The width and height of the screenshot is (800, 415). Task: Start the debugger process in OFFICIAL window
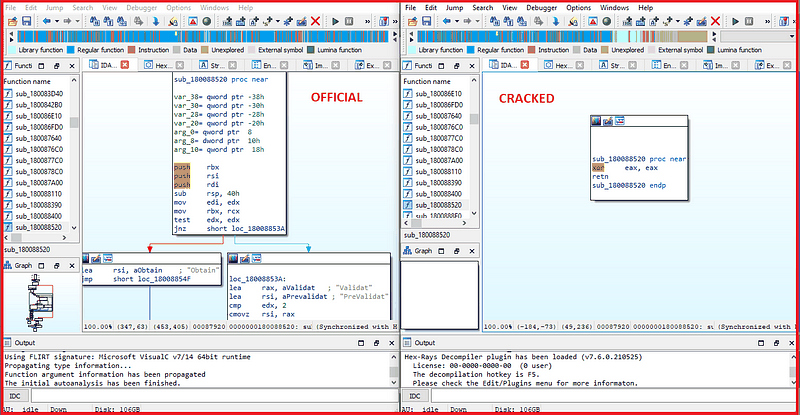pyautogui.click(x=335, y=21)
